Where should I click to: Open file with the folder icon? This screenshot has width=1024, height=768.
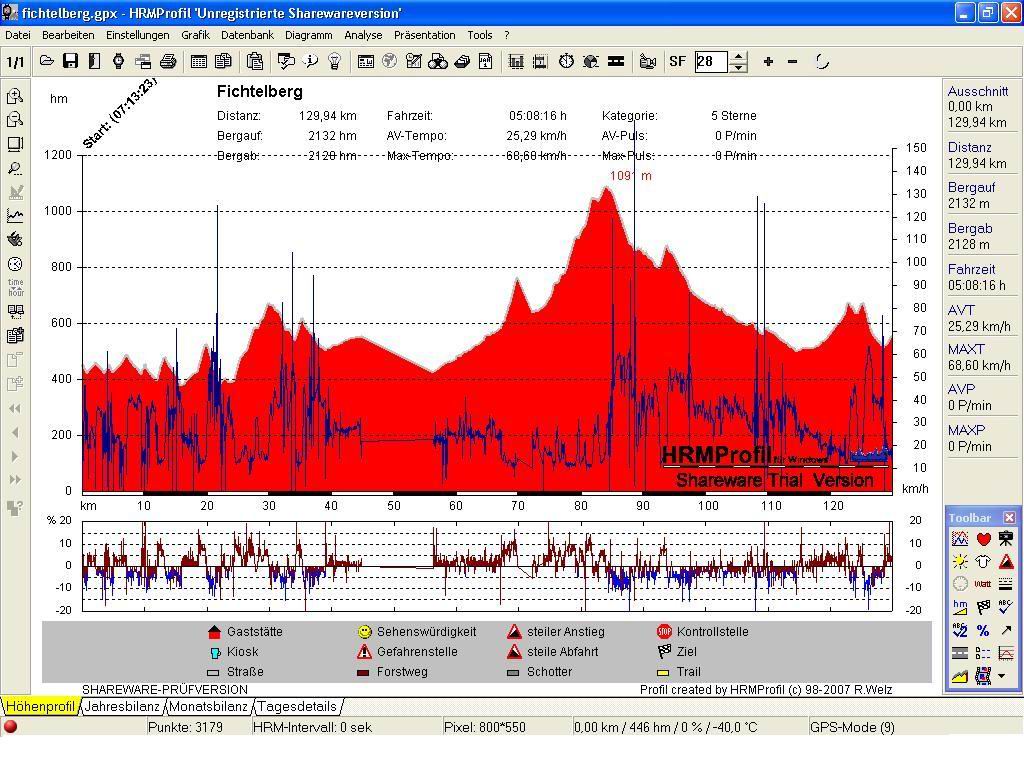(x=46, y=61)
